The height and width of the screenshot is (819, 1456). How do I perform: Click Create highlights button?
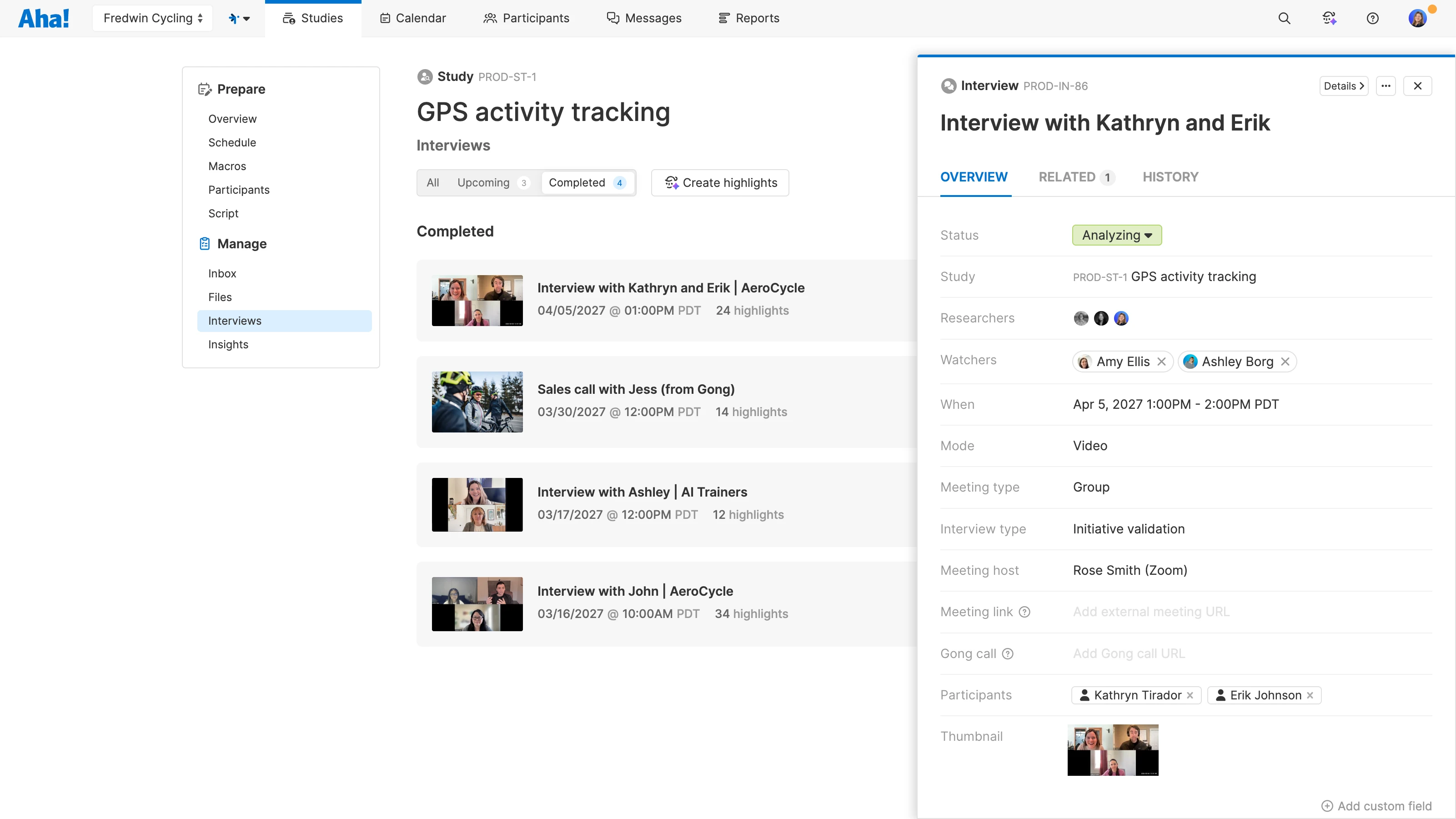[x=720, y=182]
